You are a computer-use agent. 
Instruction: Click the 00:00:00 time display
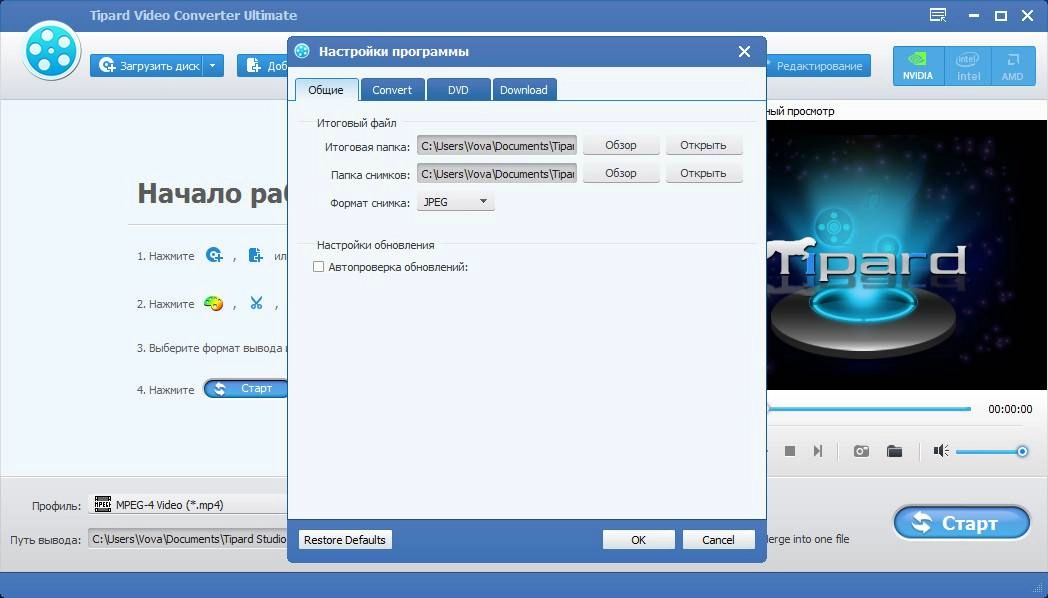1010,409
